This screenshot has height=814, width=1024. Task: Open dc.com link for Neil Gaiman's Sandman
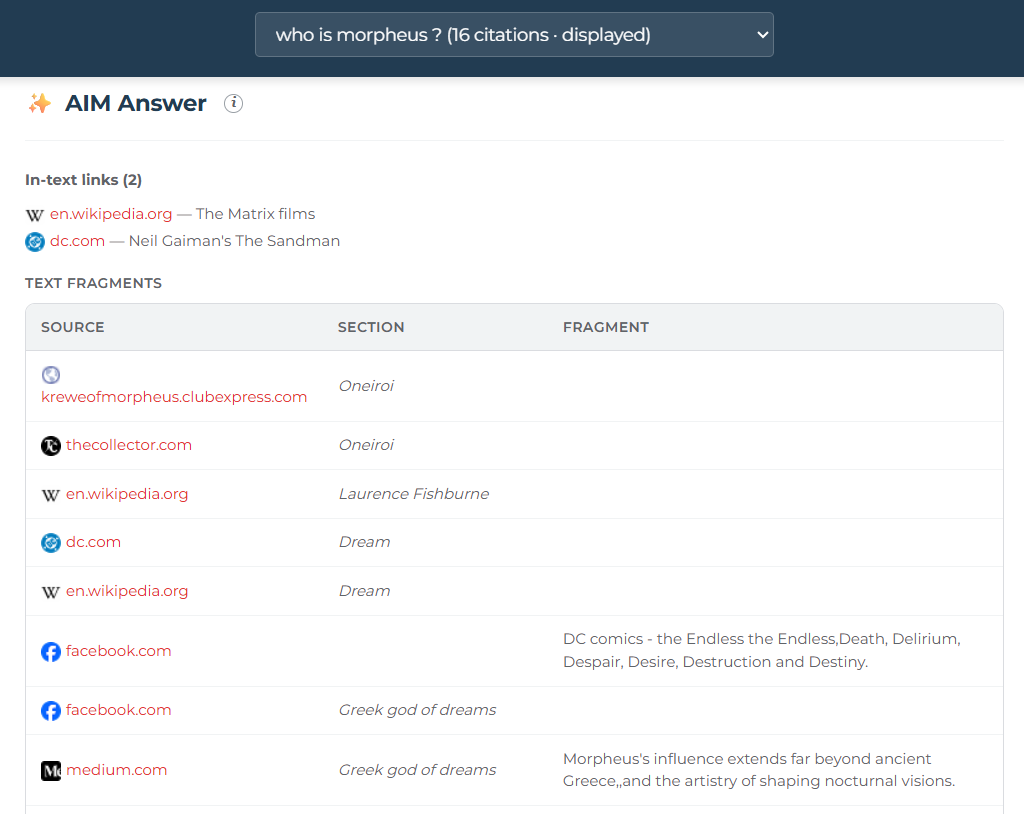[x=77, y=241]
